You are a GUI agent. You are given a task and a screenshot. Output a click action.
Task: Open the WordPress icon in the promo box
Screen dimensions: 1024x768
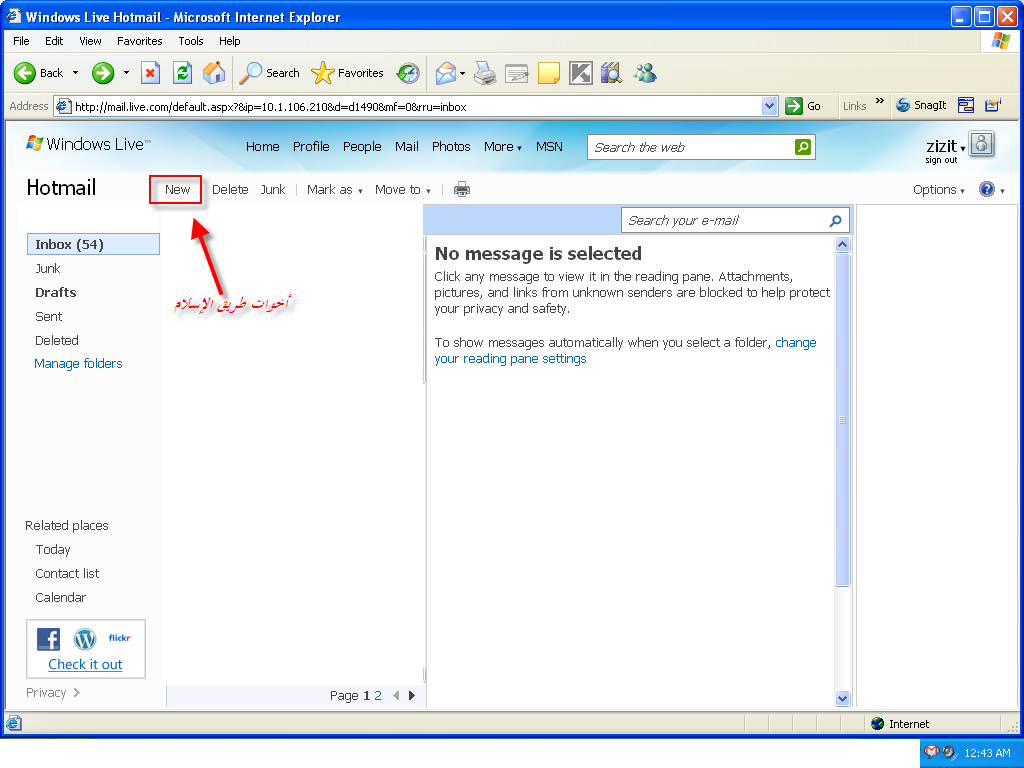(85, 639)
